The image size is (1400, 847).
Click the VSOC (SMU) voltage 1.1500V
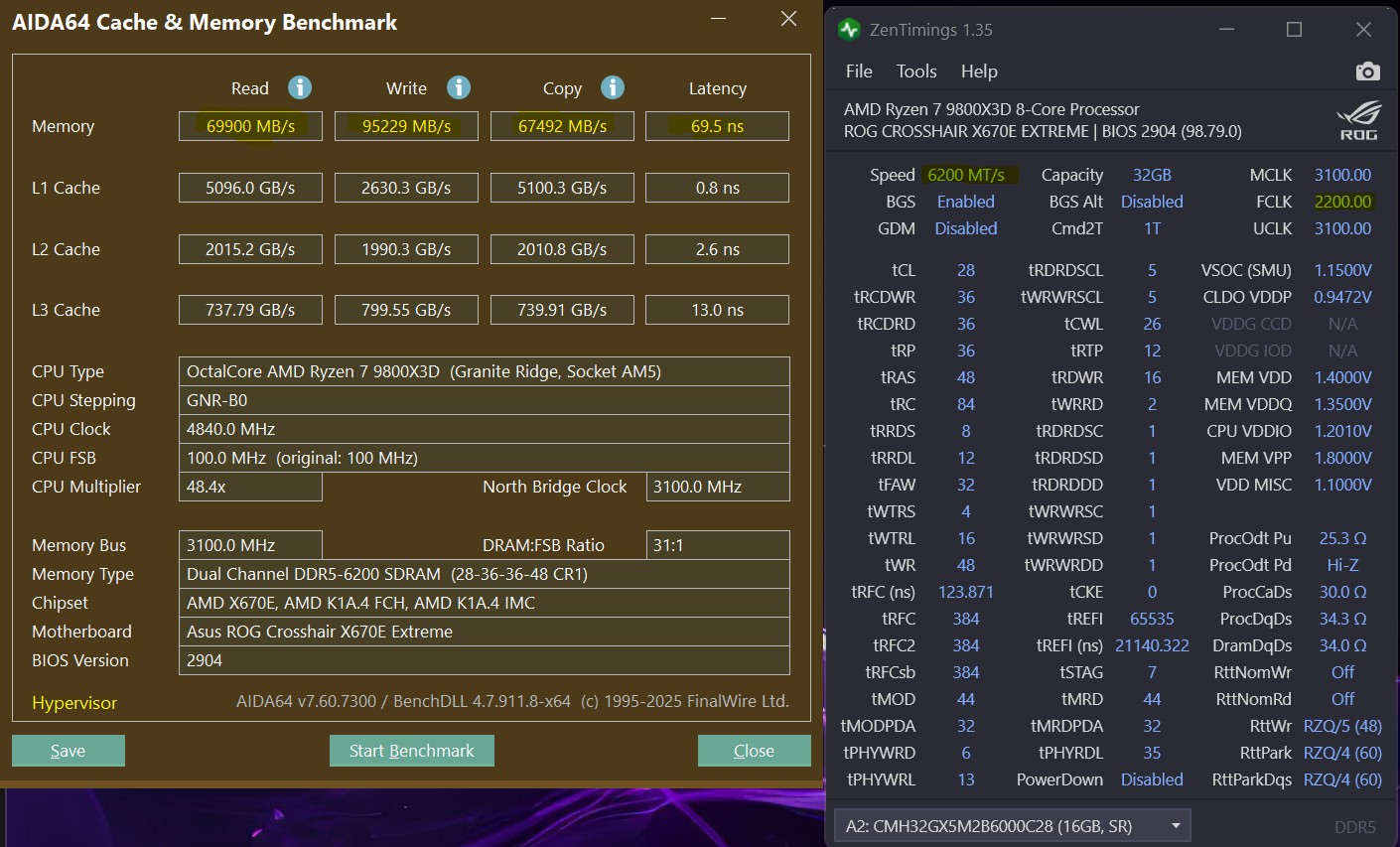[x=1342, y=270]
